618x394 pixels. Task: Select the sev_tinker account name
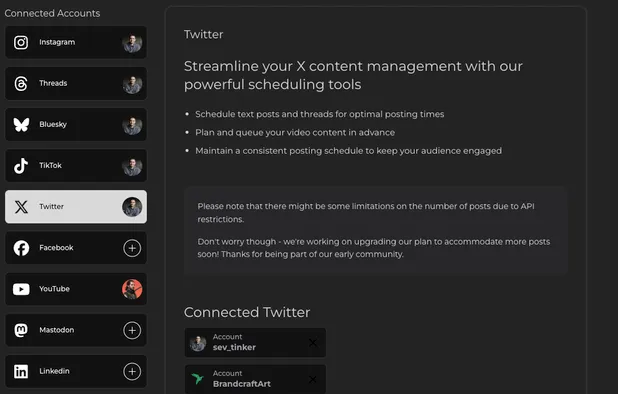click(x=234, y=347)
